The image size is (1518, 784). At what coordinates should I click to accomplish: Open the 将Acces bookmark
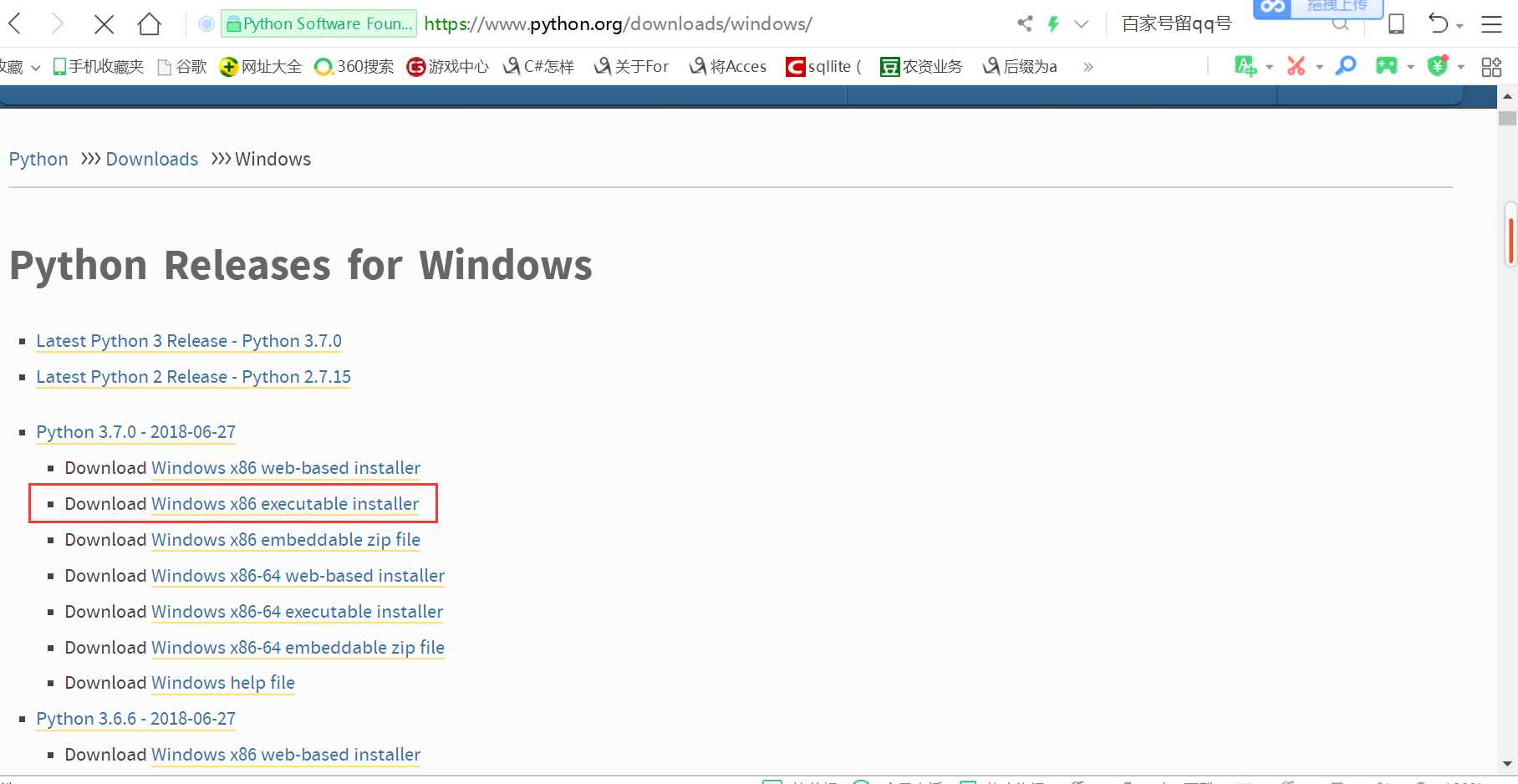tap(727, 66)
